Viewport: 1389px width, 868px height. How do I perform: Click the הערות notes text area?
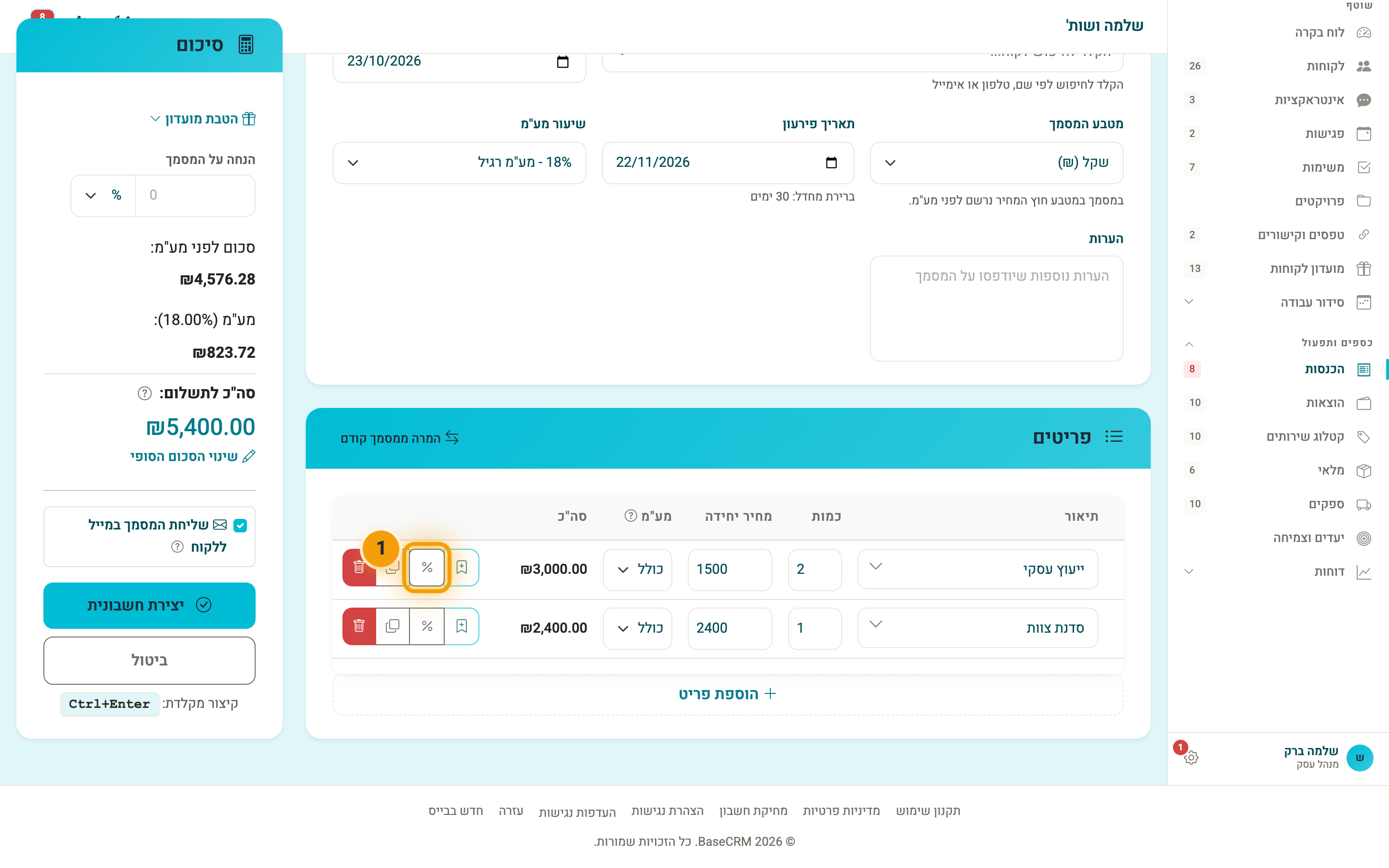pyautogui.click(x=996, y=308)
